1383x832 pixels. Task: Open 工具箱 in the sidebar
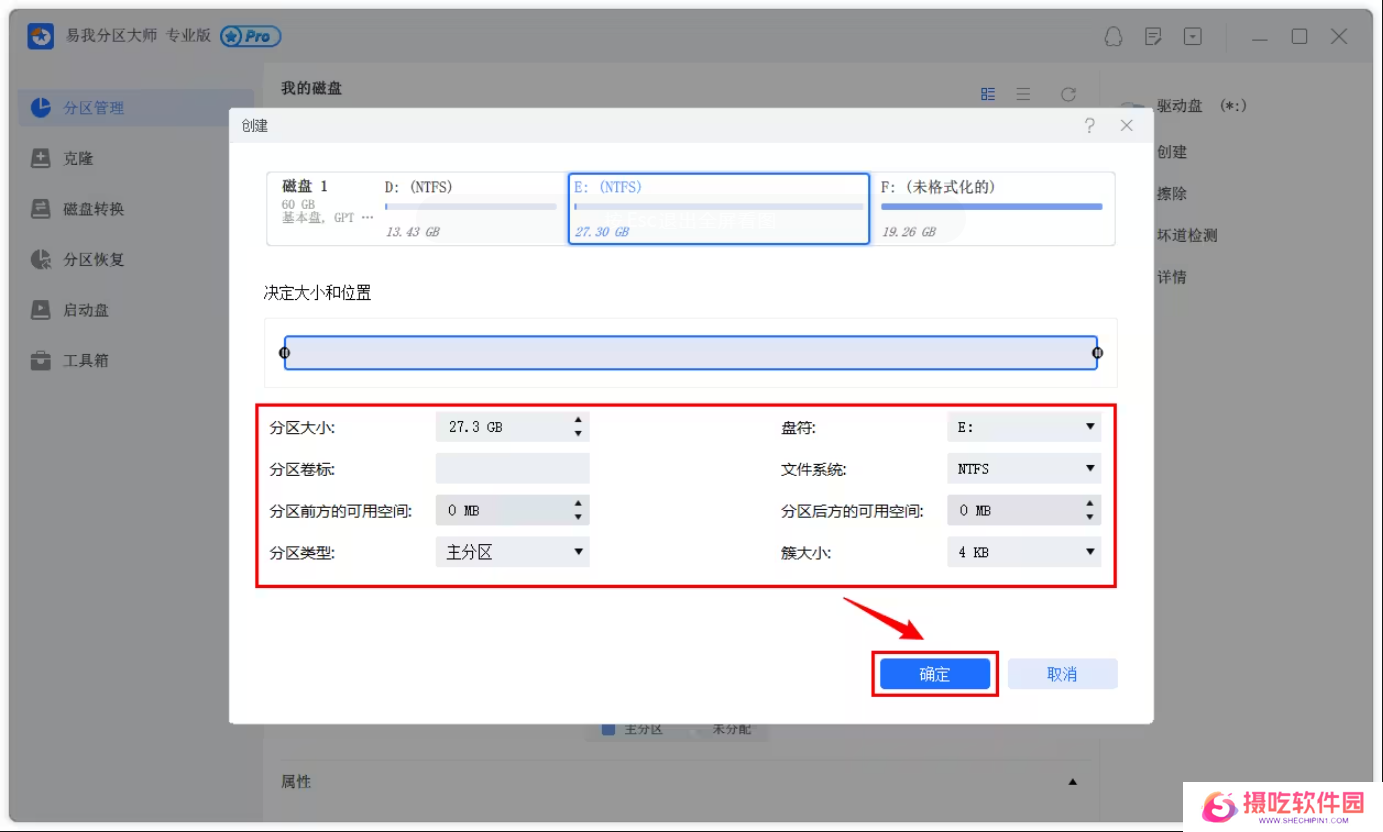(85, 361)
